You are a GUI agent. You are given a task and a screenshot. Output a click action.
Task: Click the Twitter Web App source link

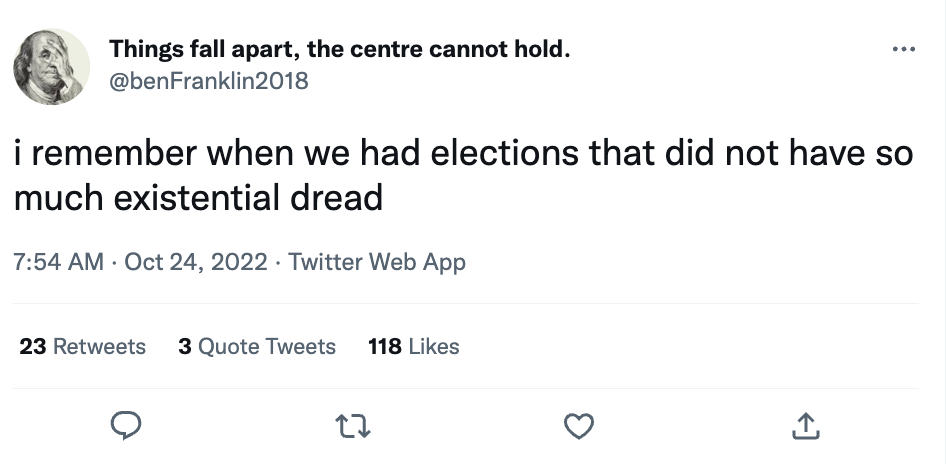point(377,262)
